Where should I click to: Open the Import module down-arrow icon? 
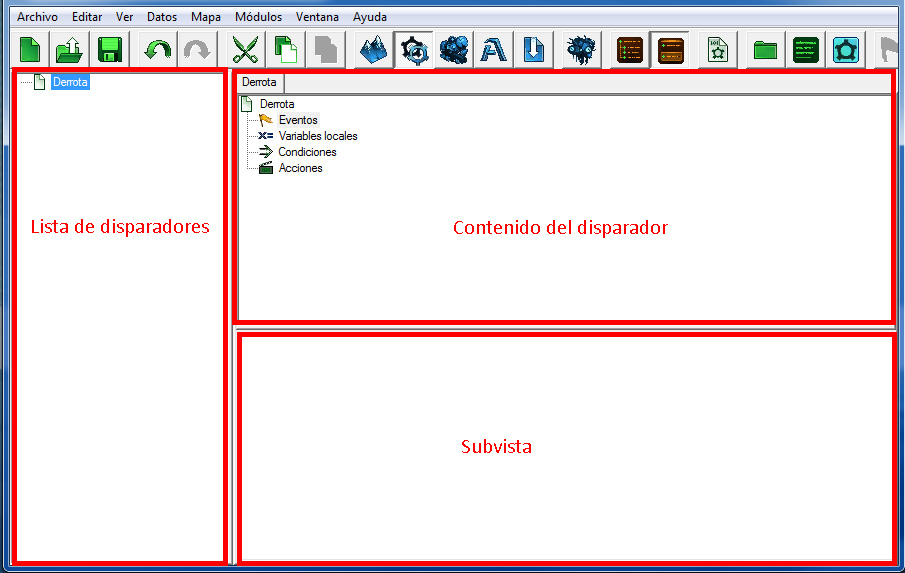tap(534, 50)
